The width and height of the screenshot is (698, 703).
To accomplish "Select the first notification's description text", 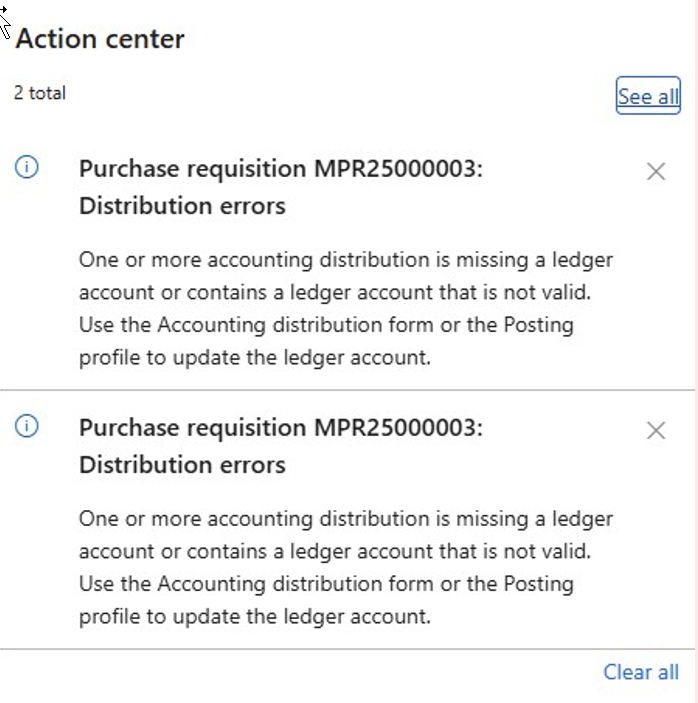I will (346, 308).
